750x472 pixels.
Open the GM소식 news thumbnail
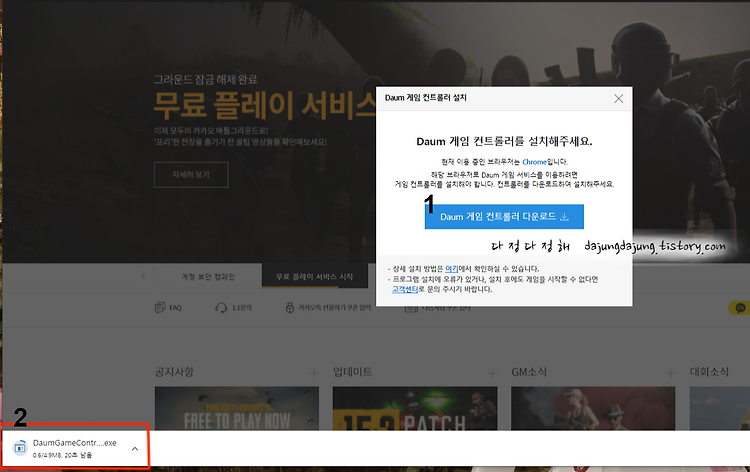click(593, 408)
